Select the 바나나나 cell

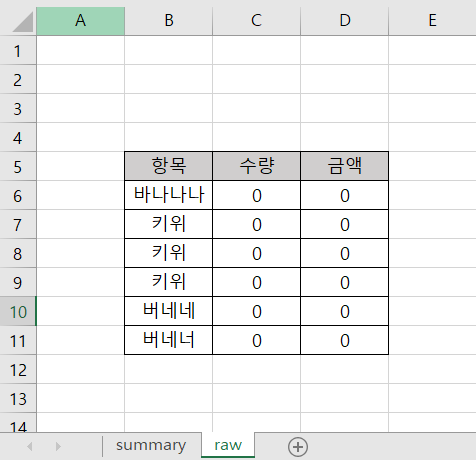[169, 195]
